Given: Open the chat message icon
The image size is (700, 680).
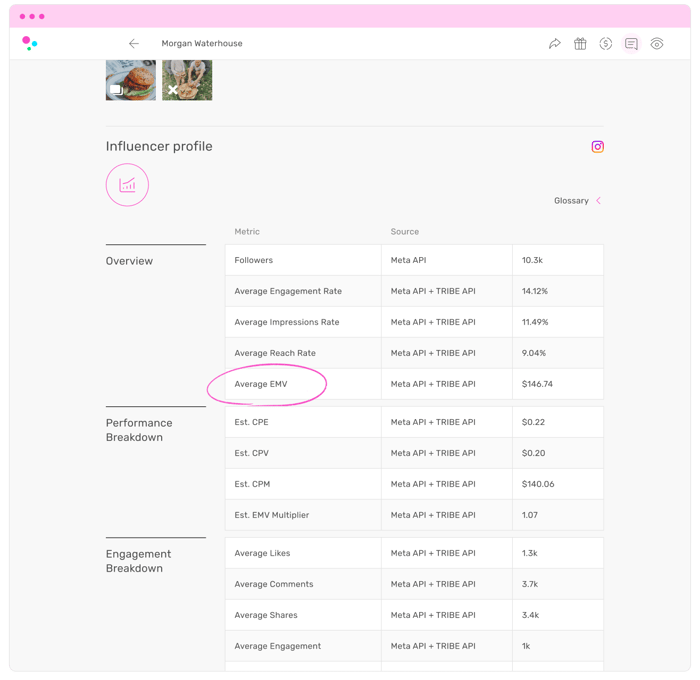Looking at the screenshot, I should (x=631, y=44).
